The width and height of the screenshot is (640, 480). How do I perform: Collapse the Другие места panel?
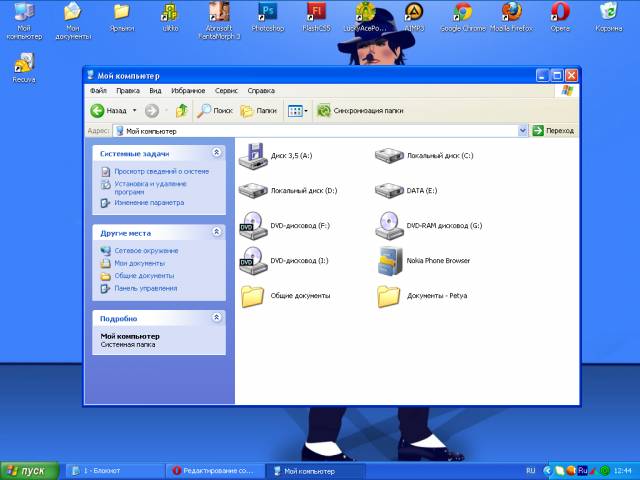pos(217,232)
